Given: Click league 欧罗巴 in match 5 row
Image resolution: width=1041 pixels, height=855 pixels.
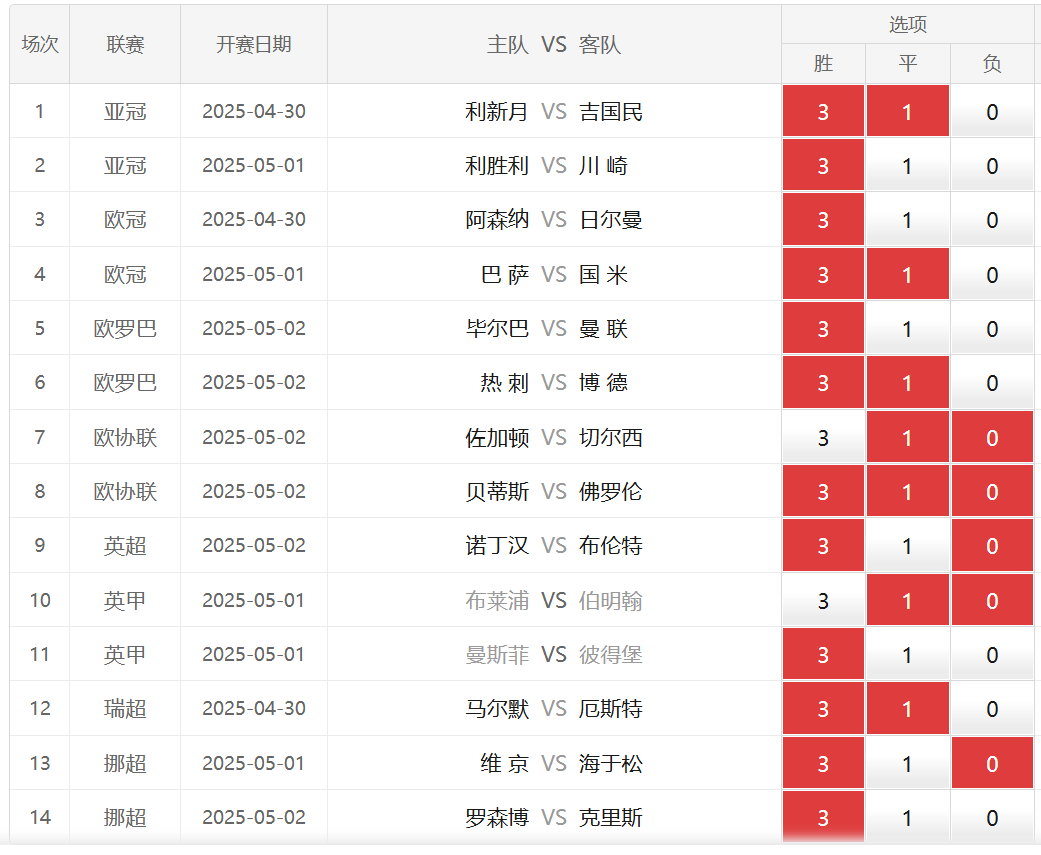Looking at the screenshot, I should pyautogui.click(x=125, y=329).
